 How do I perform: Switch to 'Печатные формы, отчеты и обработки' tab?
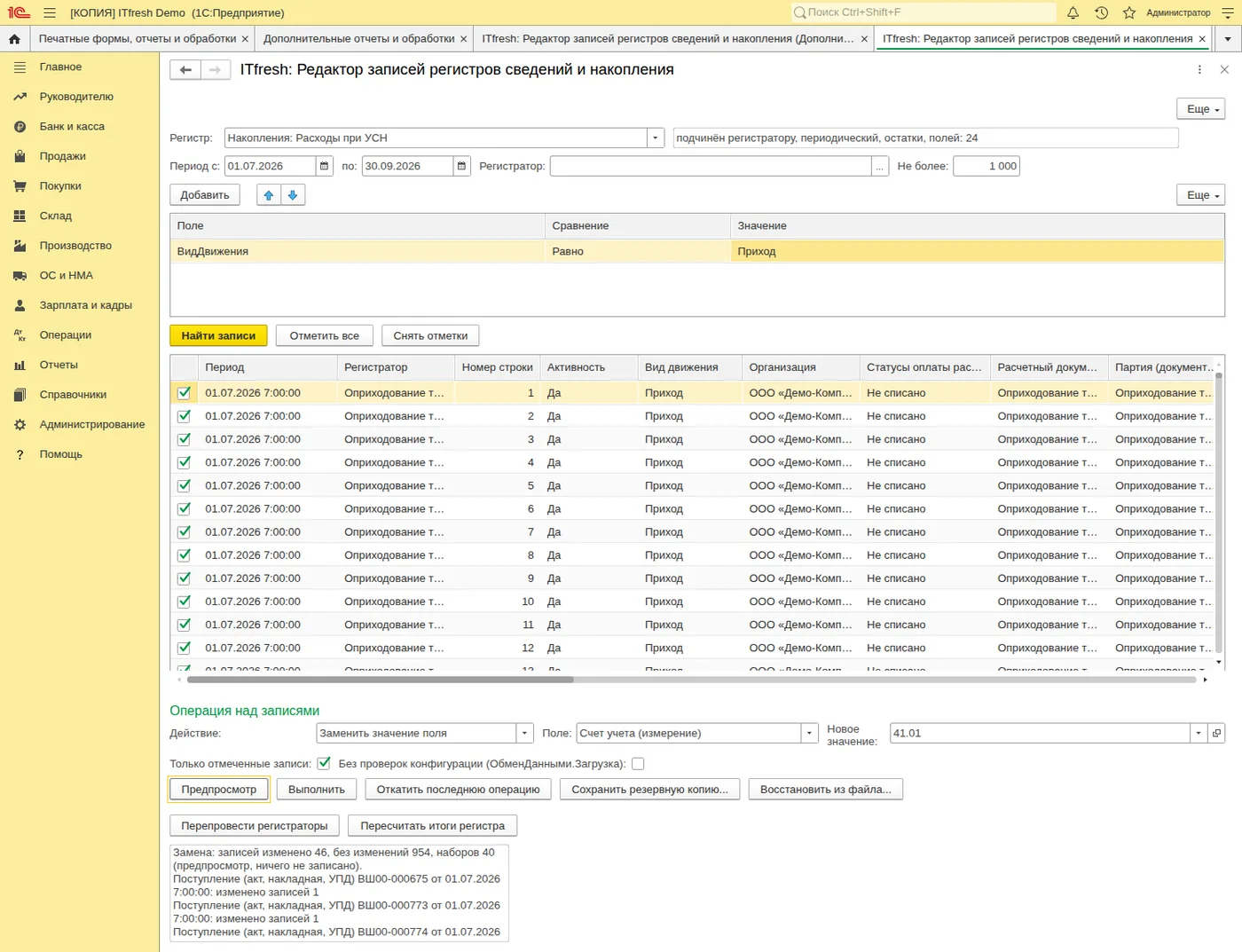[138, 39]
